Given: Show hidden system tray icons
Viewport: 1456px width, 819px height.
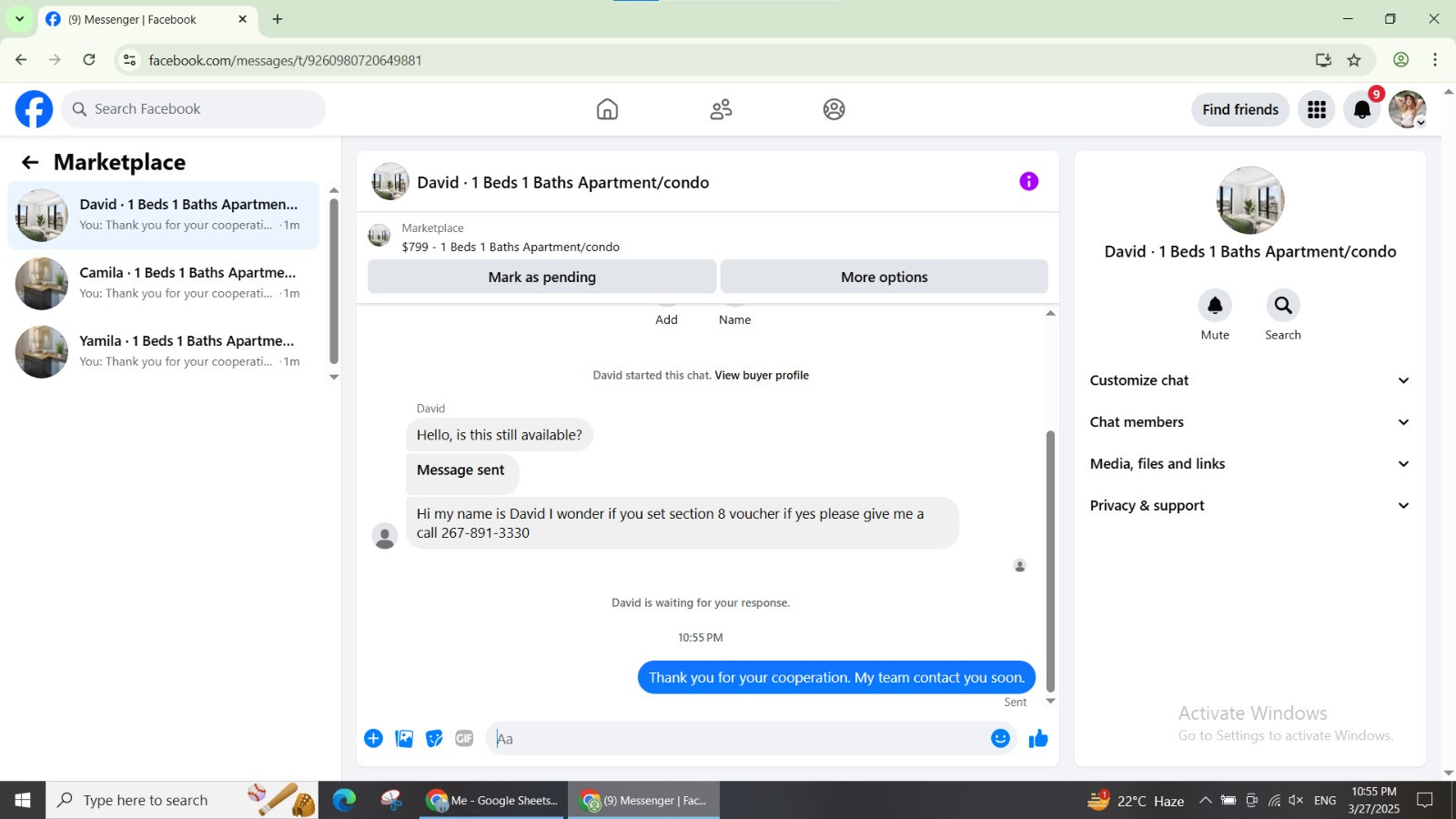Looking at the screenshot, I should [1205, 800].
